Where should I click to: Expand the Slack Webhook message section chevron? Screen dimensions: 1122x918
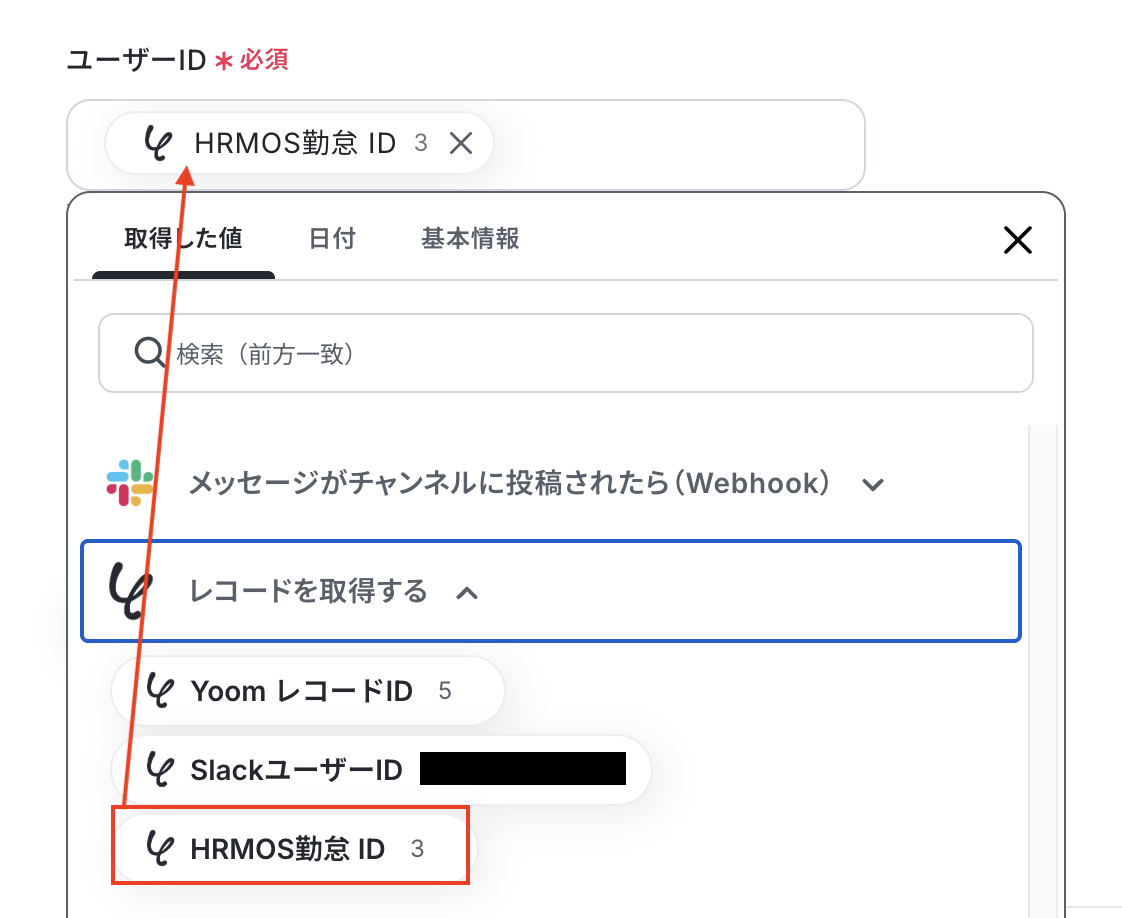[x=872, y=485]
